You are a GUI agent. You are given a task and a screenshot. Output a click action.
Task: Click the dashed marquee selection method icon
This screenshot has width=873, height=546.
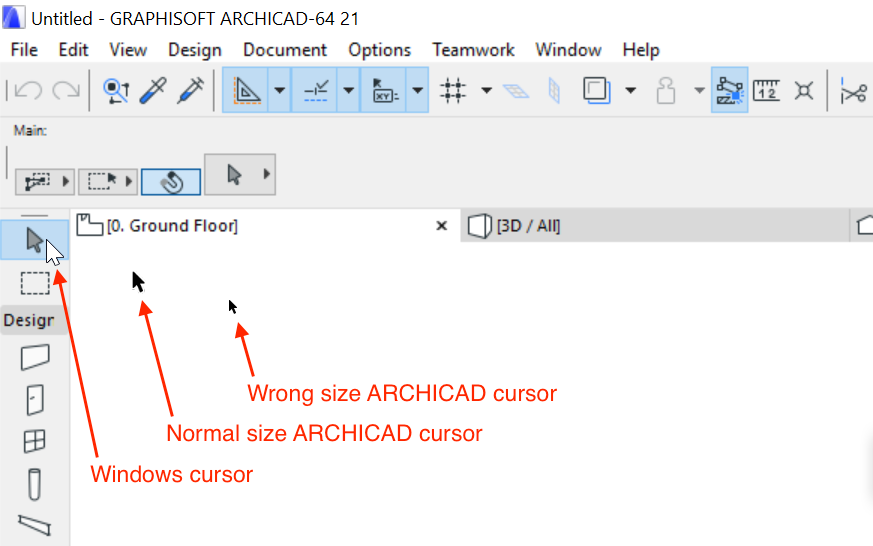[101, 181]
